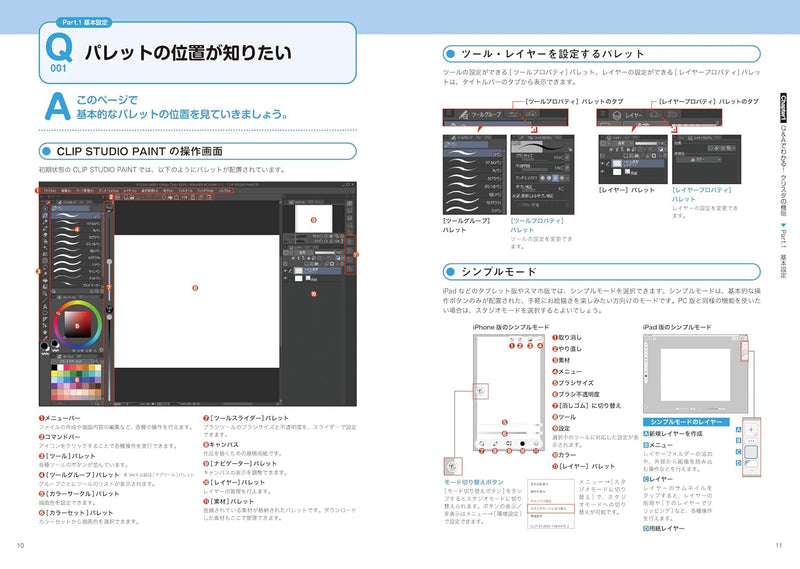Switch to the Layer Property tab icon beside レイヤー
The height and width of the screenshot is (569, 800).
[x=654, y=114]
